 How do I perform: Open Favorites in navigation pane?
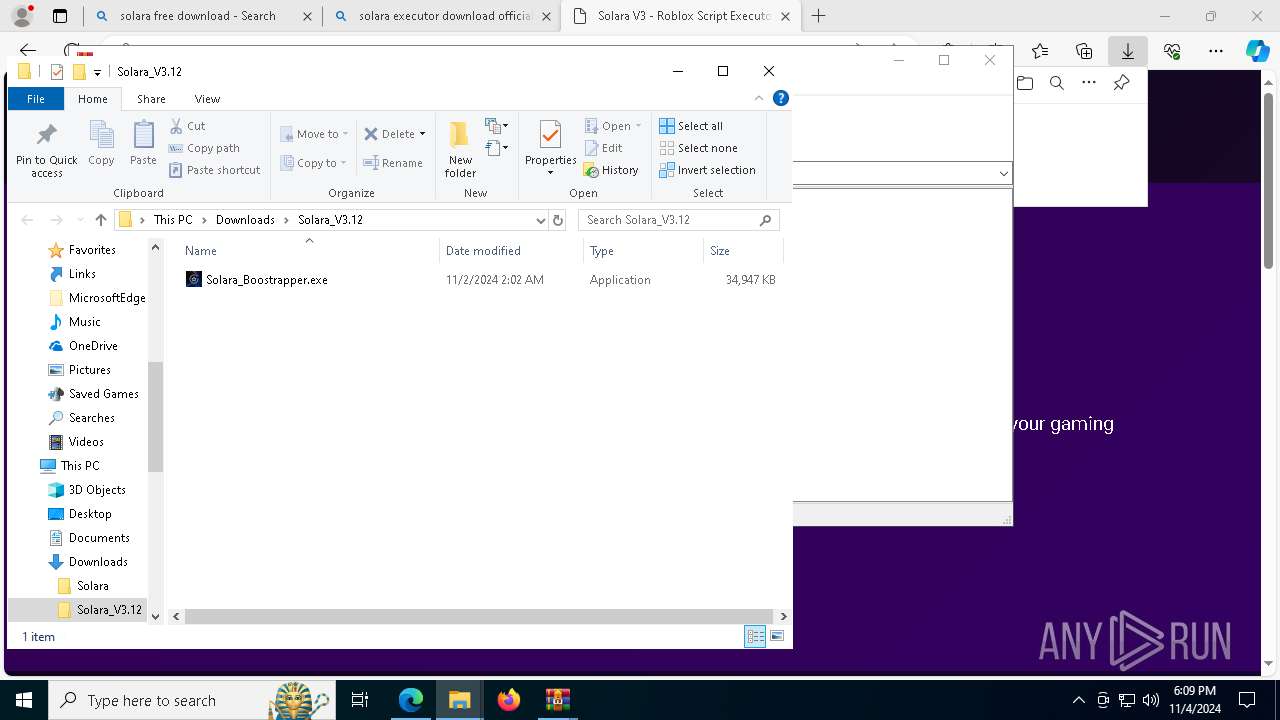click(x=92, y=250)
